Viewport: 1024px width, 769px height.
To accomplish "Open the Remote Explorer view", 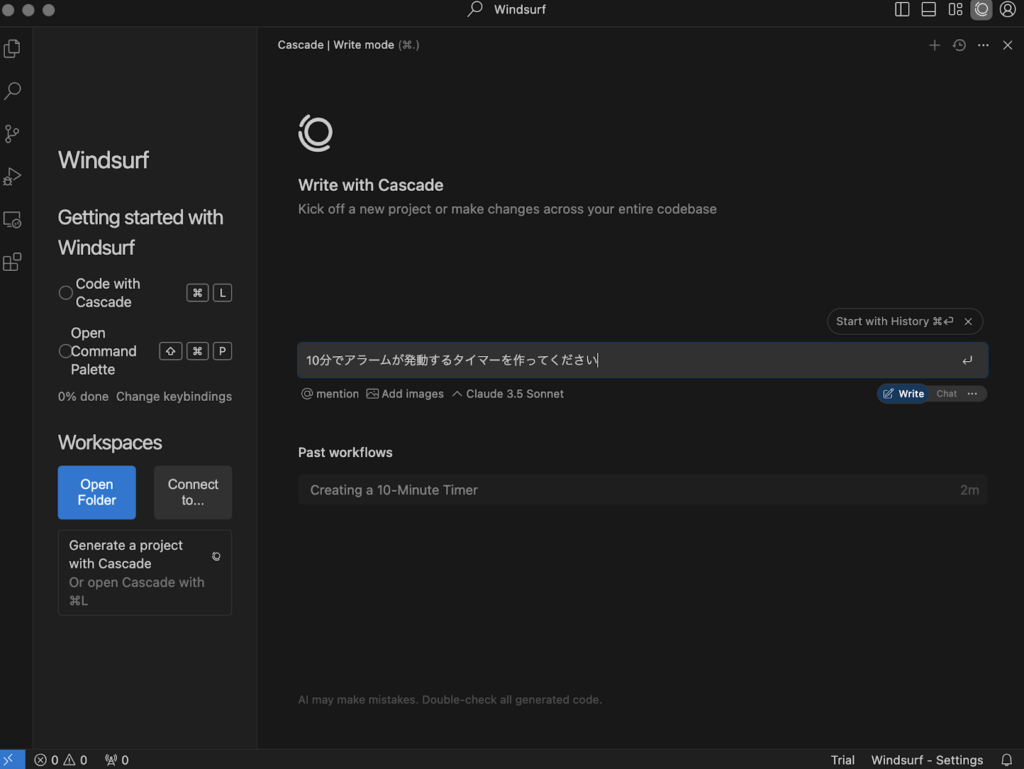I will point(12,220).
